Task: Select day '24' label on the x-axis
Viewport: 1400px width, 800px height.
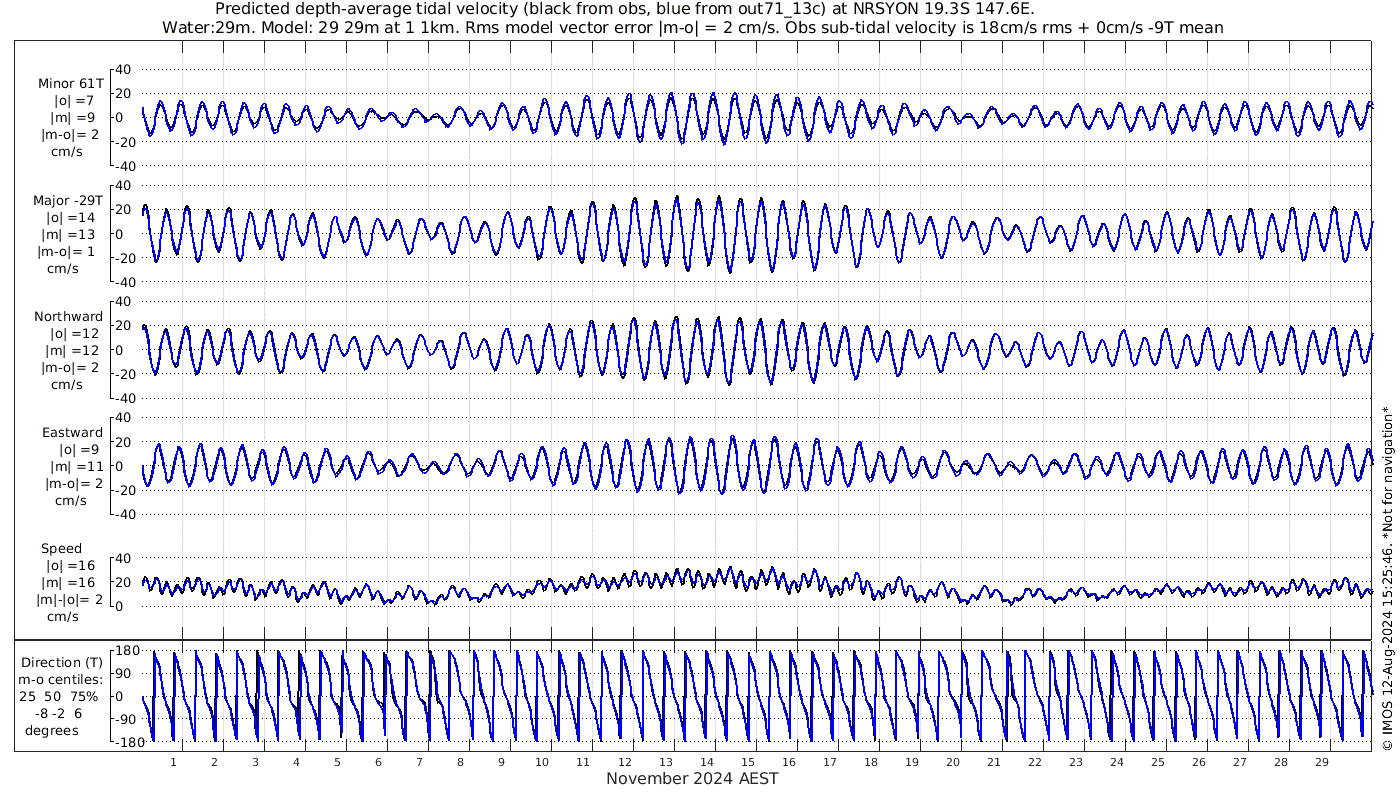Action: click(x=1116, y=762)
